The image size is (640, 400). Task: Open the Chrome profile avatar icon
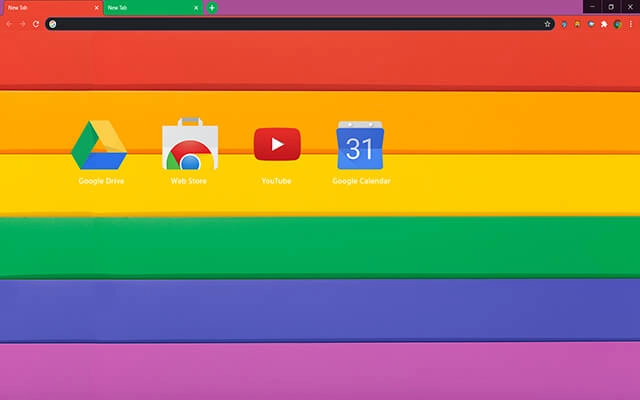[x=618, y=24]
